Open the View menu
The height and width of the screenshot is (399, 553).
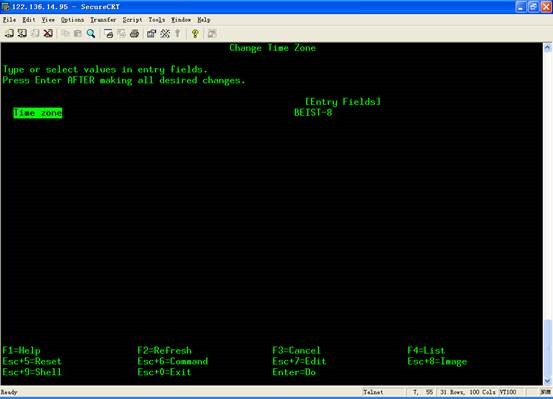tap(48, 20)
